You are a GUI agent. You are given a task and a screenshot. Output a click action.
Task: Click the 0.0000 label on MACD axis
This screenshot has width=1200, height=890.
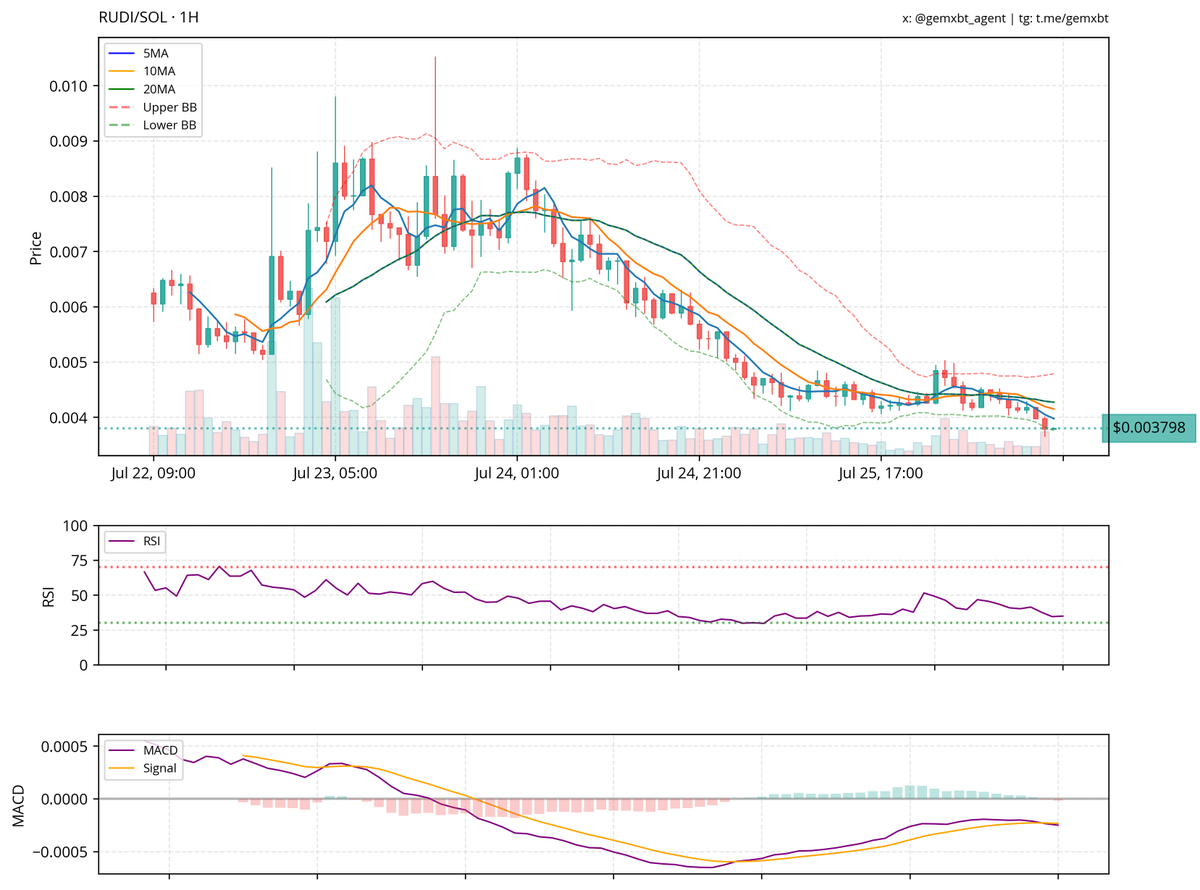[63, 799]
